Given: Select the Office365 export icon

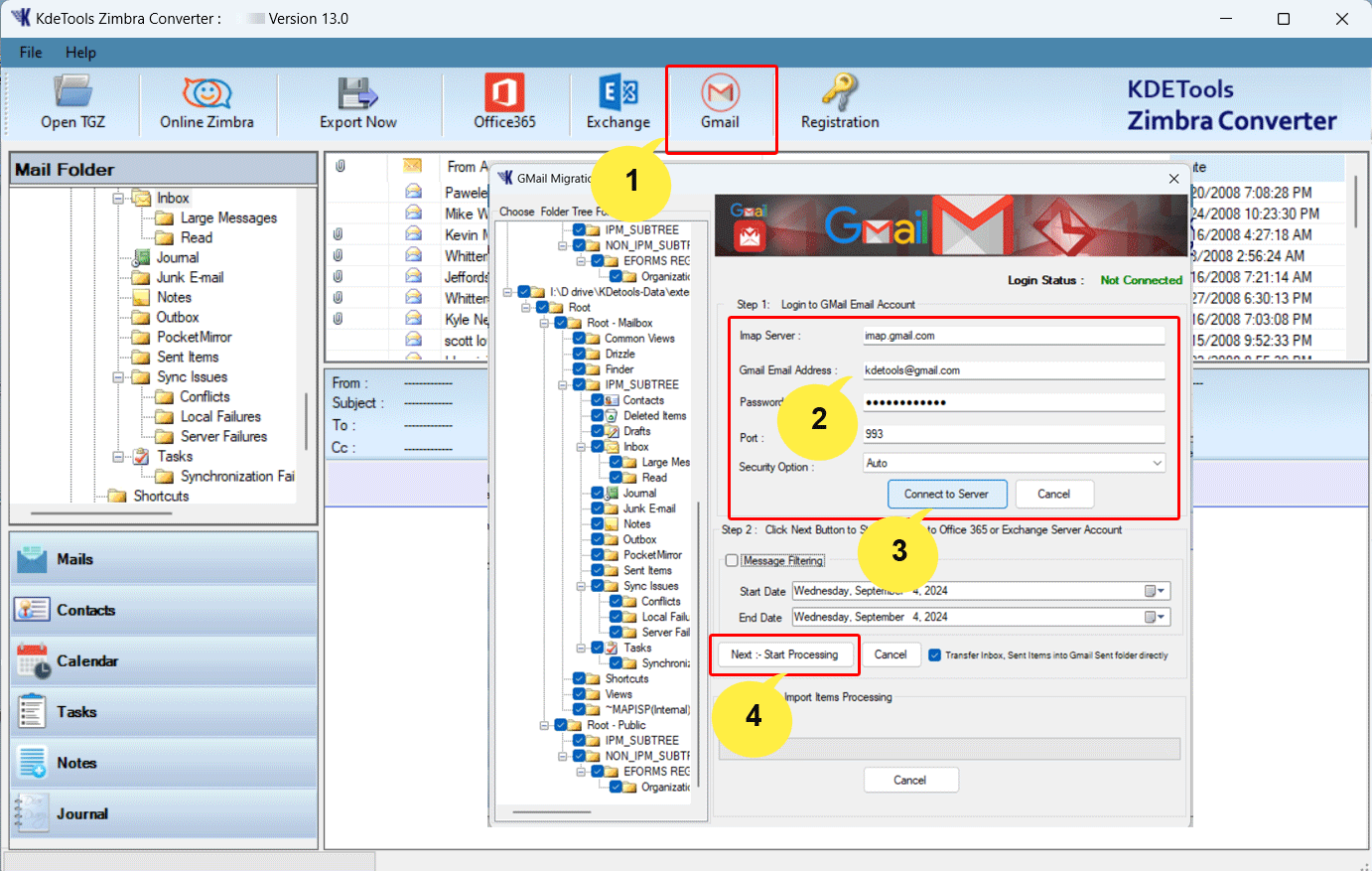Looking at the screenshot, I should [504, 102].
